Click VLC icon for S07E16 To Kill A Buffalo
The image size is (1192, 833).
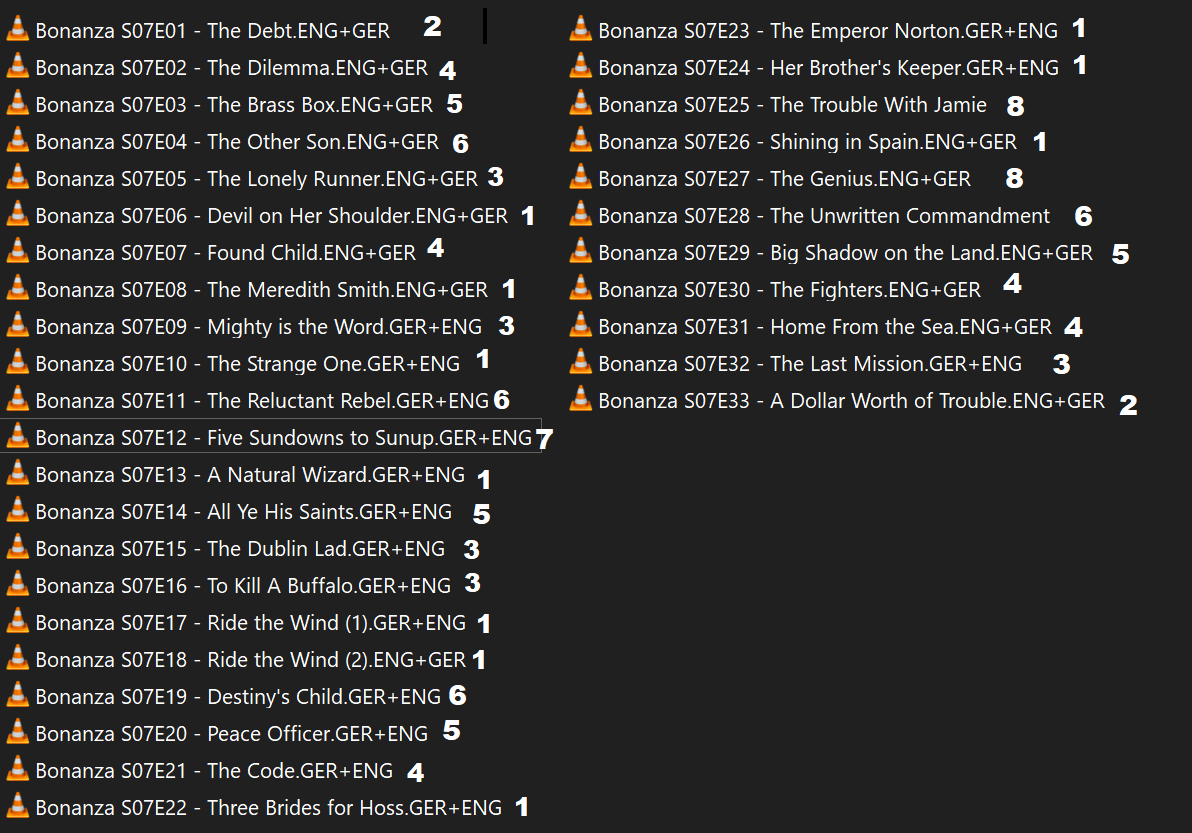17,584
